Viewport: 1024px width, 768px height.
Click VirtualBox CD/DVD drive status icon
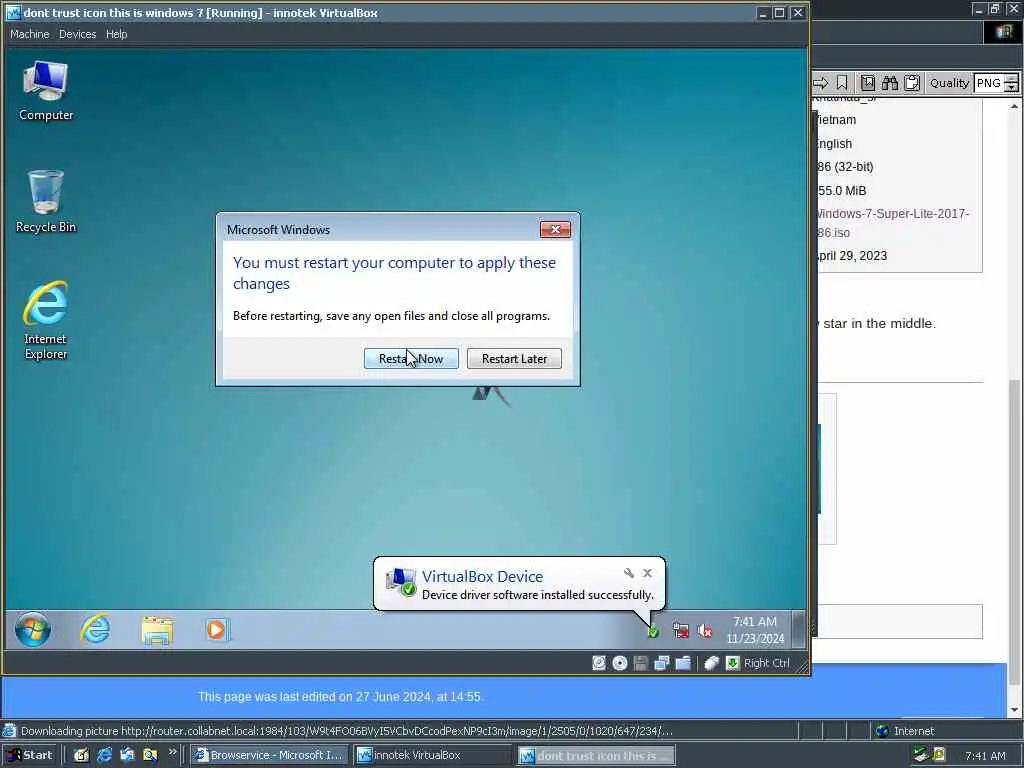pyautogui.click(x=620, y=663)
